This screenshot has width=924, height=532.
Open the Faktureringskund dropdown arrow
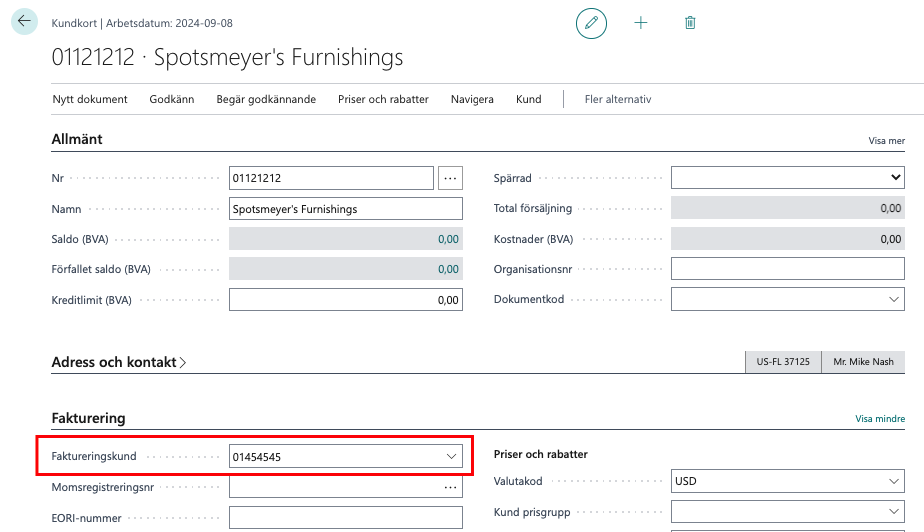450,457
